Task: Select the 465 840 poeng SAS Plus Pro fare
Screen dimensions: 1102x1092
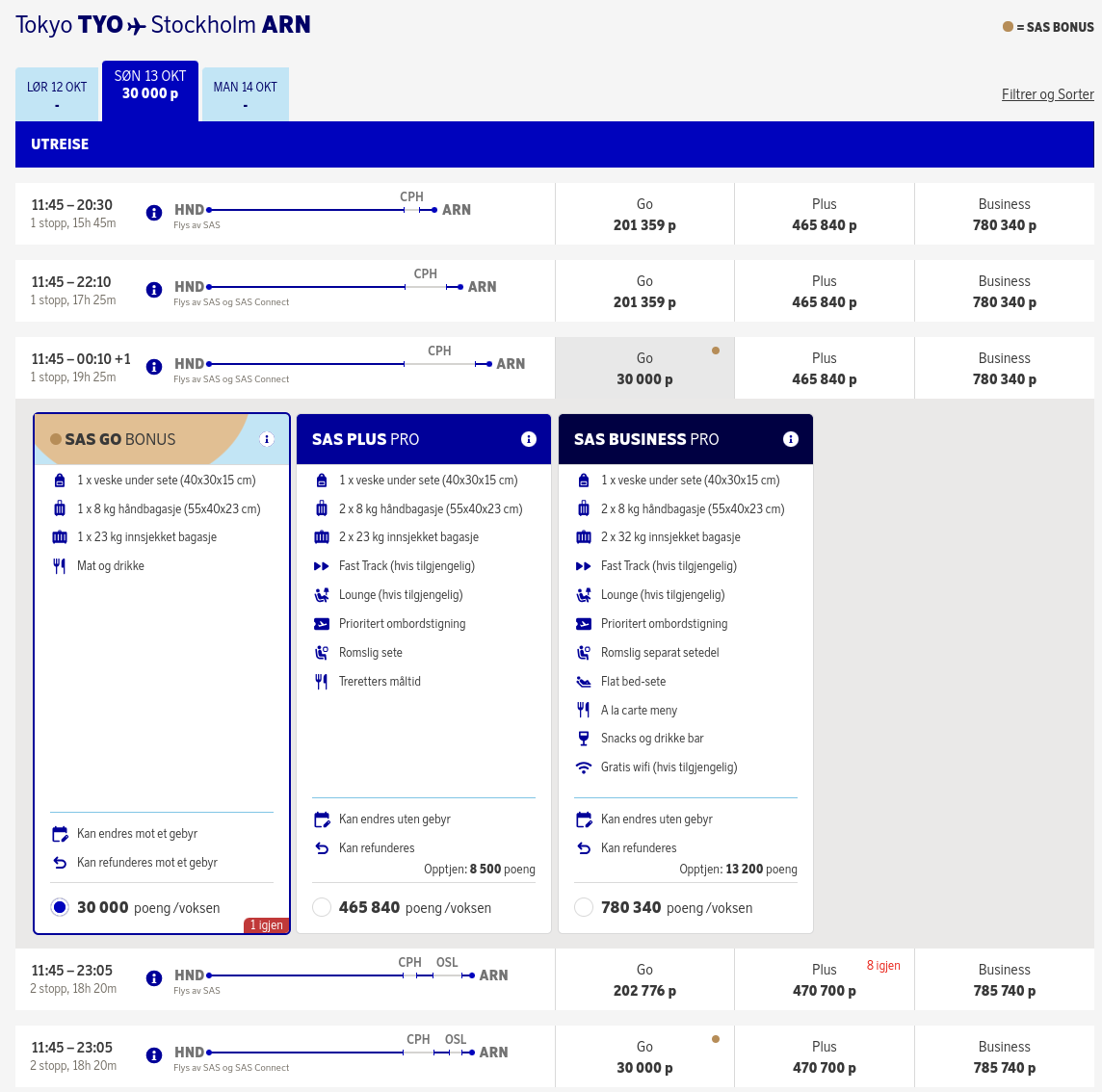Action: tap(321, 907)
